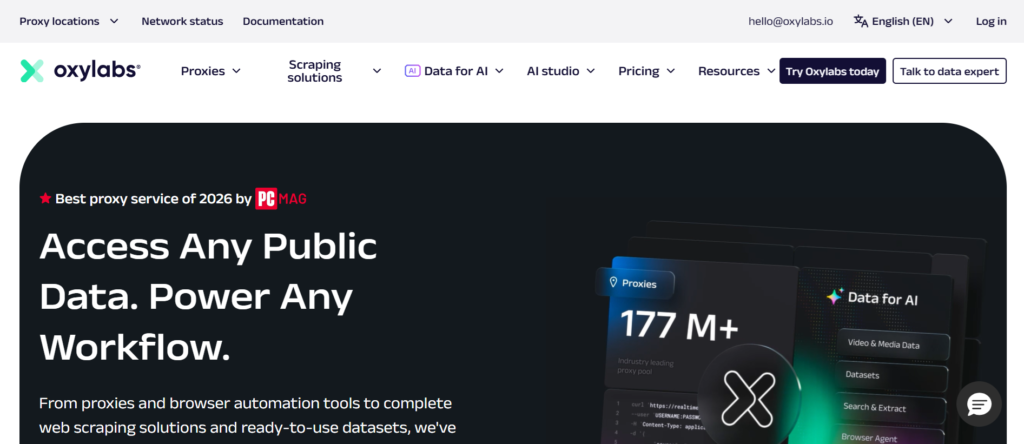The image size is (1024, 444).
Task: Click the 'Best proxy service of 2026 by' text
Action: [x=153, y=198]
